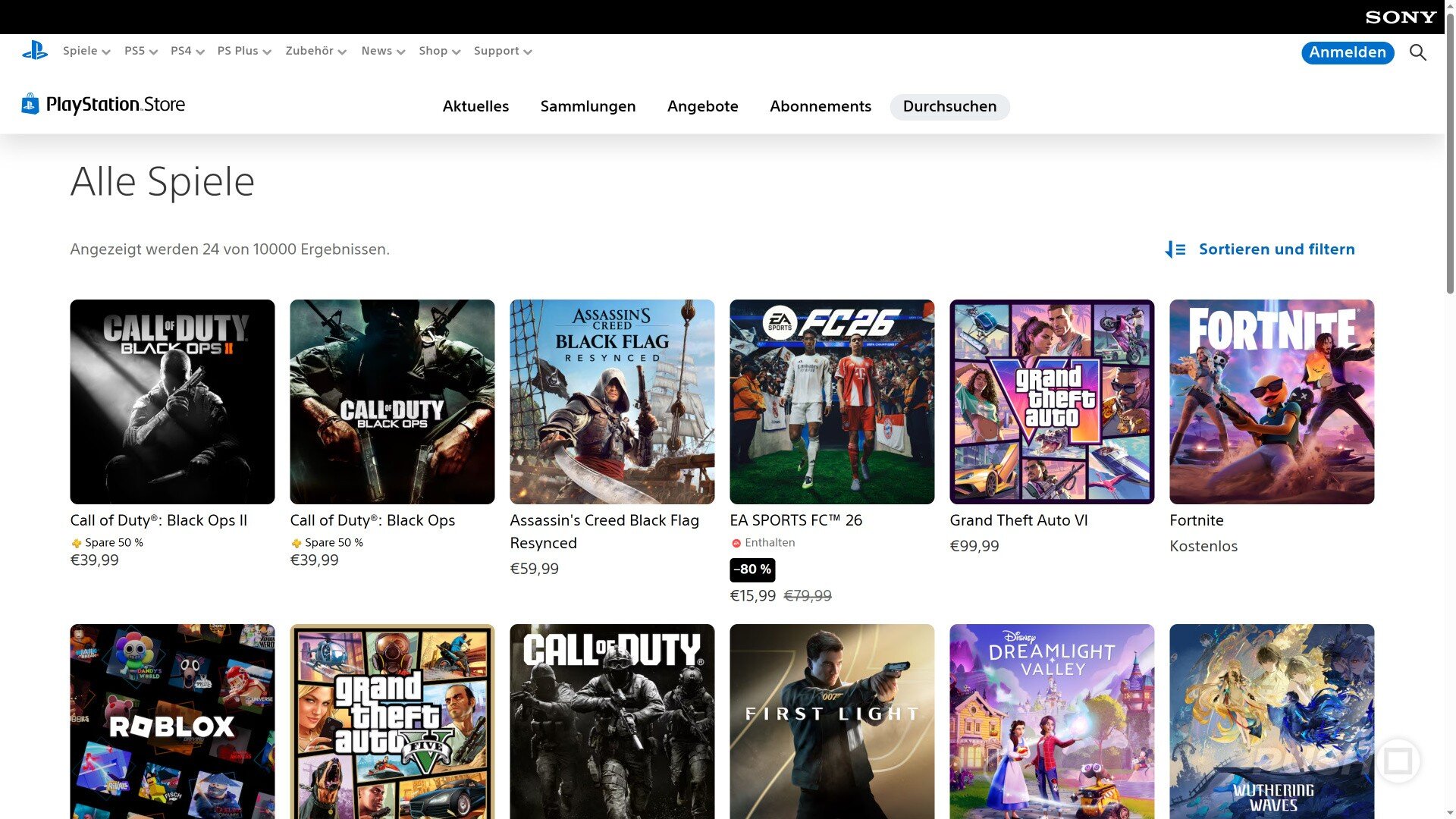This screenshot has width=1456, height=819.
Task: Expand the PS4 dropdown menu
Action: [x=187, y=51]
